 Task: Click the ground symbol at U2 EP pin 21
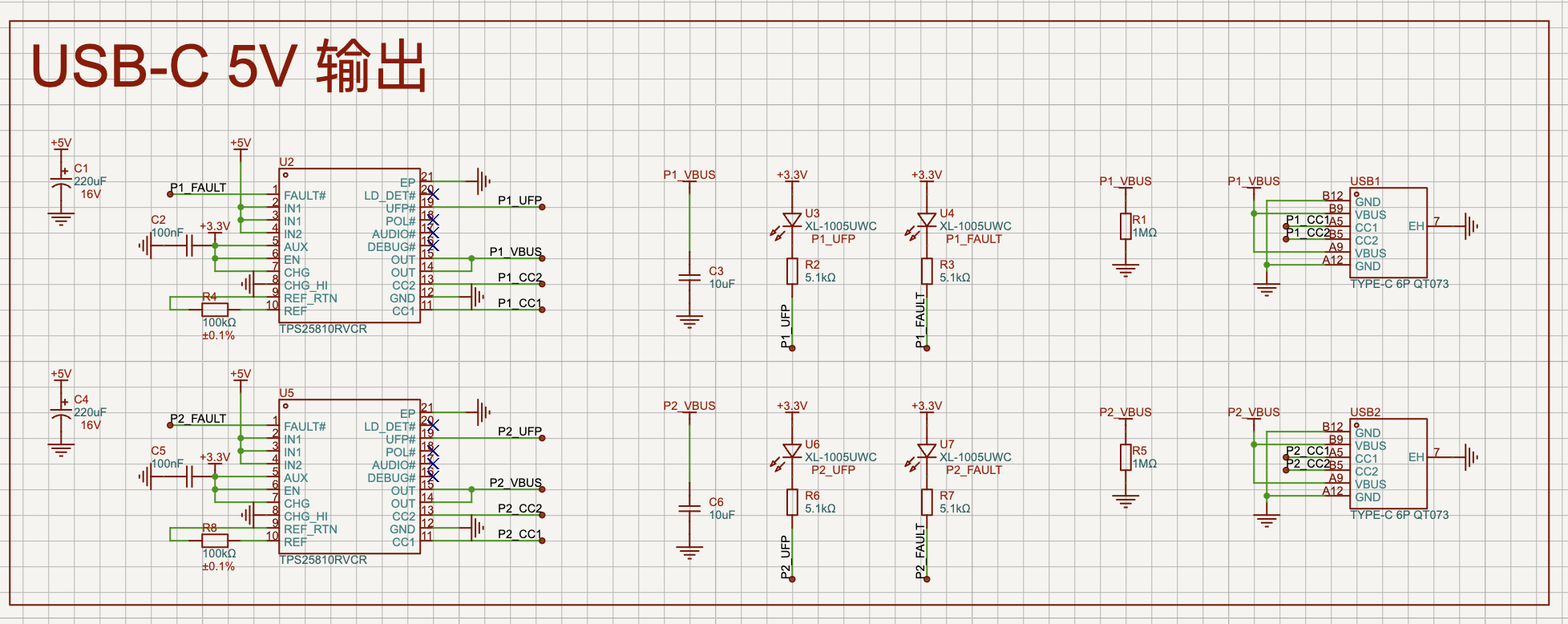[483, 181]
